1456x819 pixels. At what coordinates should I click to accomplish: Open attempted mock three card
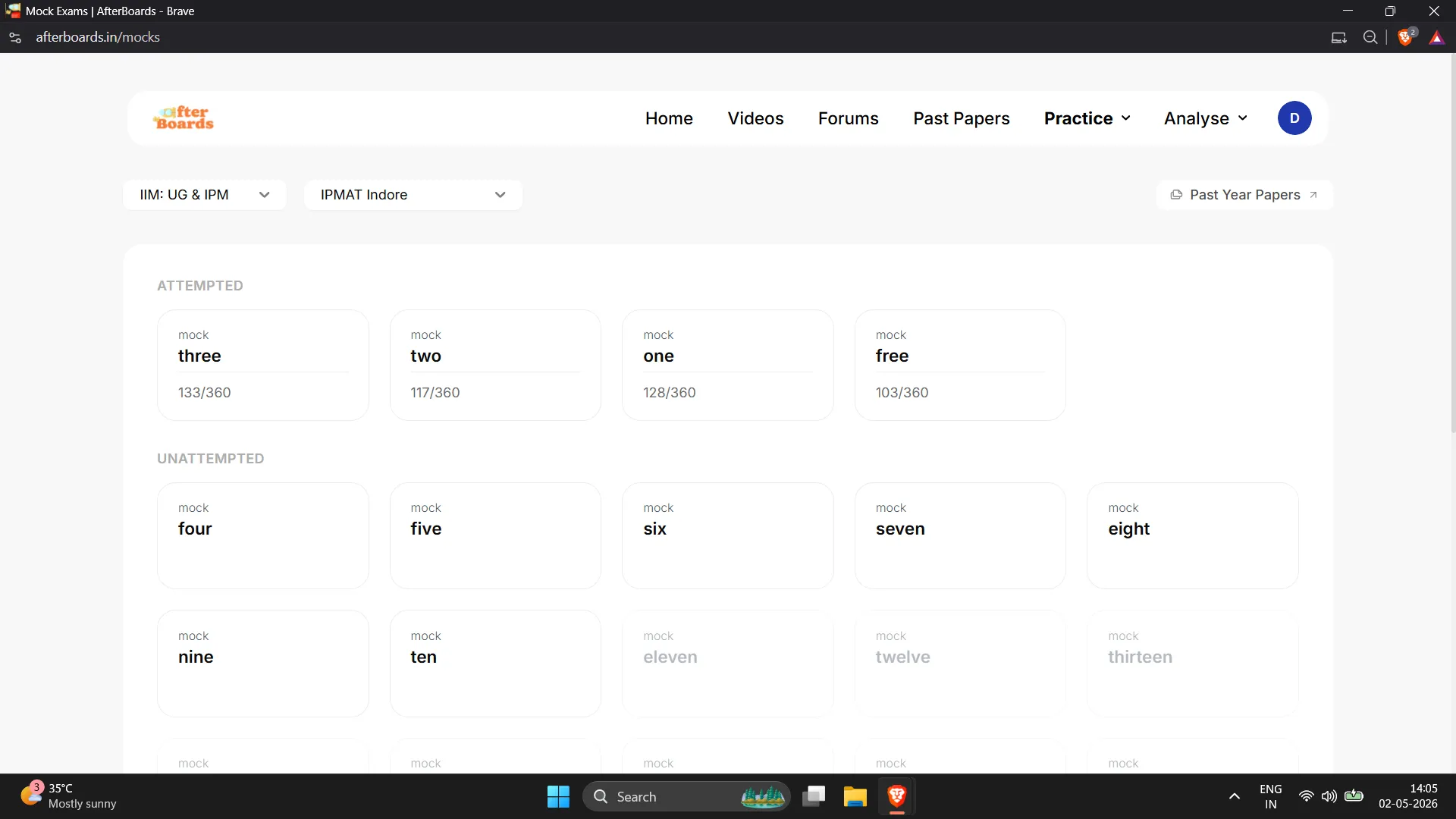(262, 365)
